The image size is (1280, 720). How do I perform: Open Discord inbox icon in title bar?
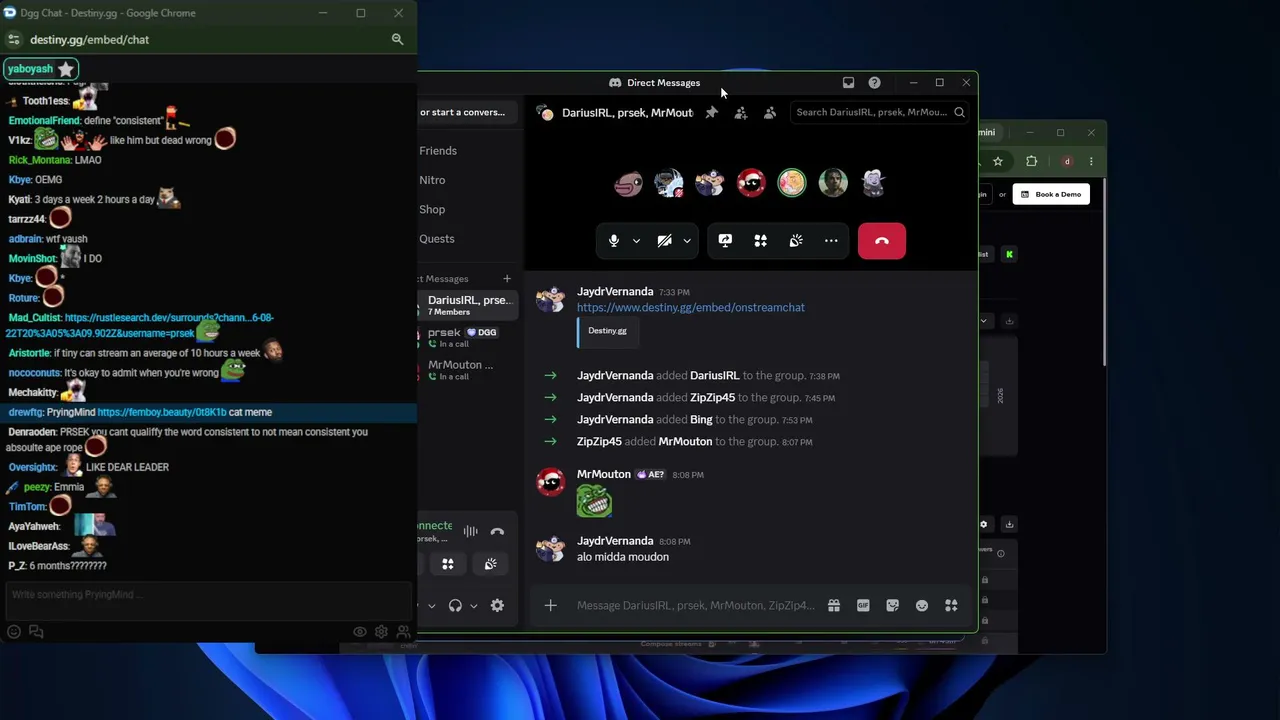tap(848, 83)
